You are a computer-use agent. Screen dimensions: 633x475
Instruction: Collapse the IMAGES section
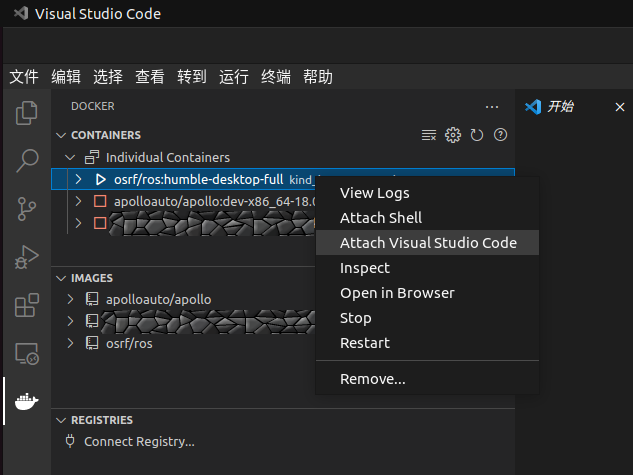tap(61, 278)
